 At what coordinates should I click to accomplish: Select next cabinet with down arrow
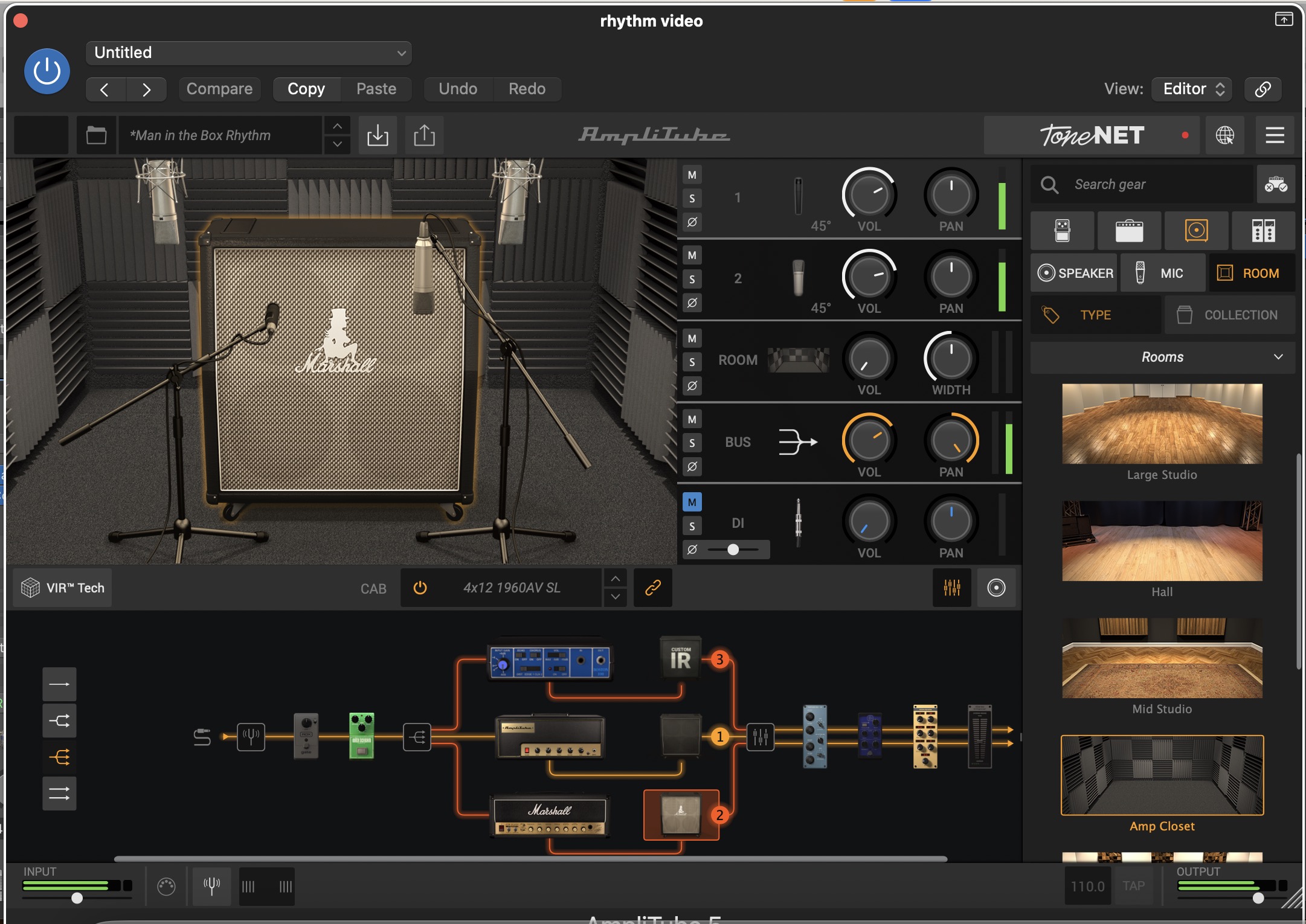click(615, 597)
